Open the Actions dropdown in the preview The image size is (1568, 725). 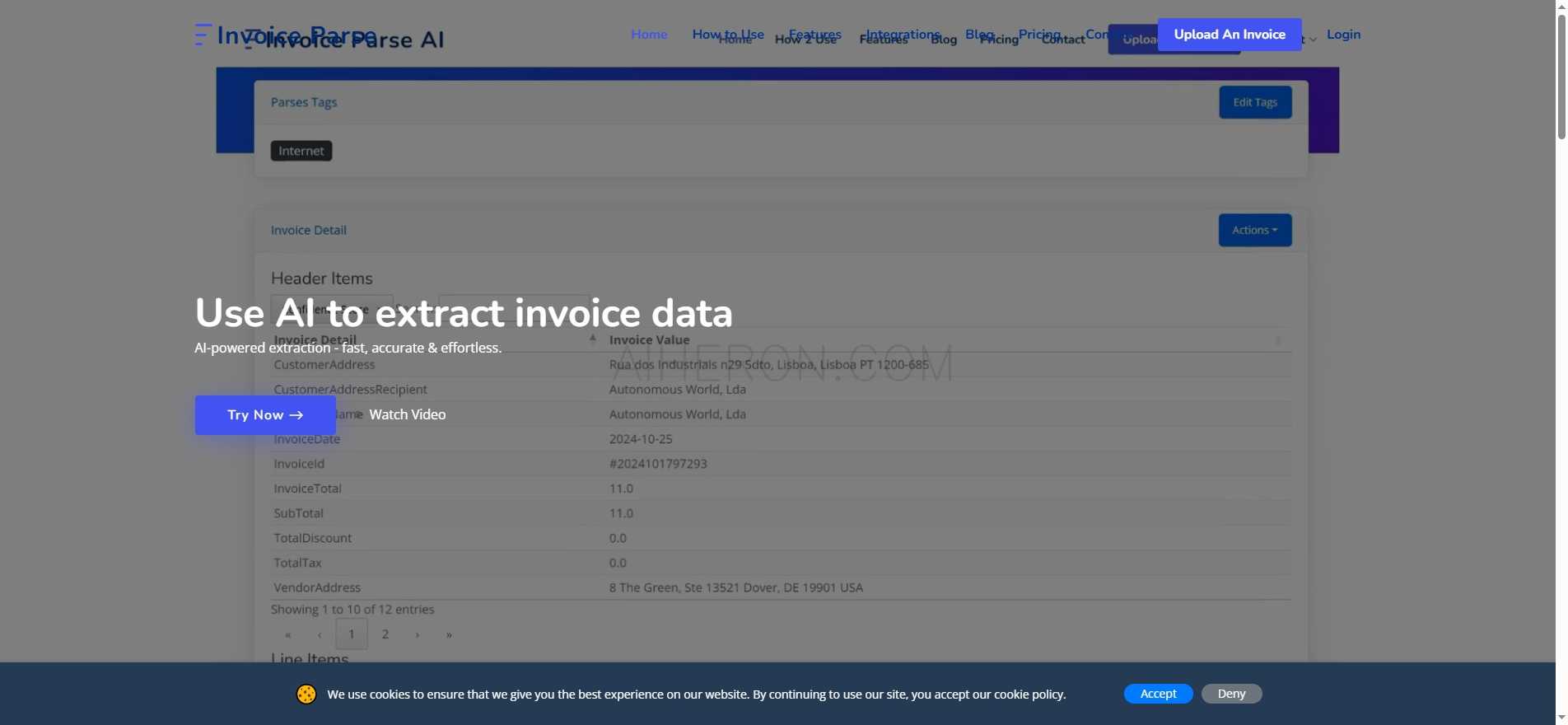coord(1255,230)
